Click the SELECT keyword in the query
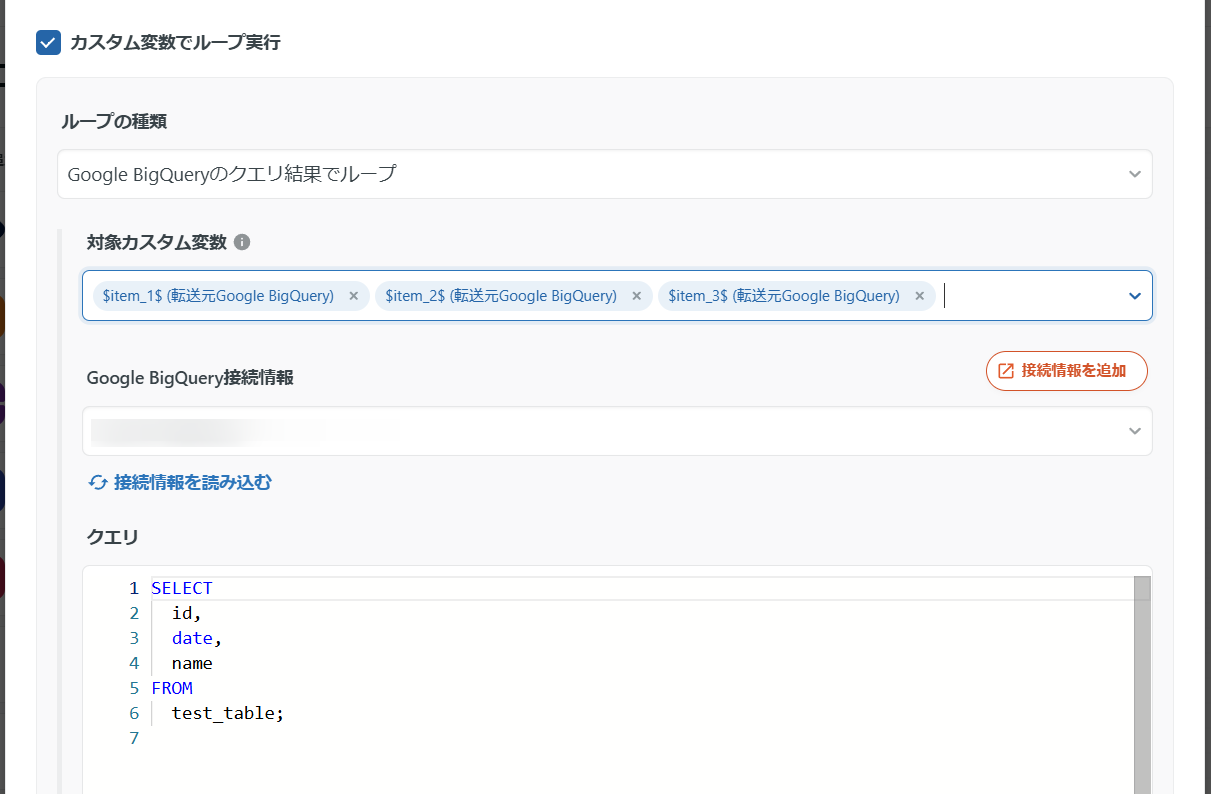 pos(182,588)
